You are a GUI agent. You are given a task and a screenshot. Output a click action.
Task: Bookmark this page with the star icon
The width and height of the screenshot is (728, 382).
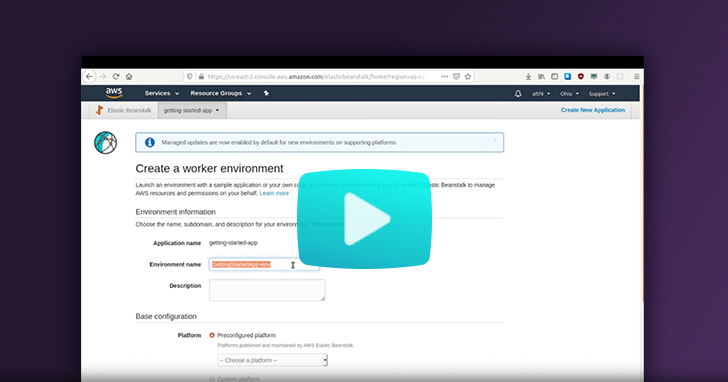(x=468, y=77)
